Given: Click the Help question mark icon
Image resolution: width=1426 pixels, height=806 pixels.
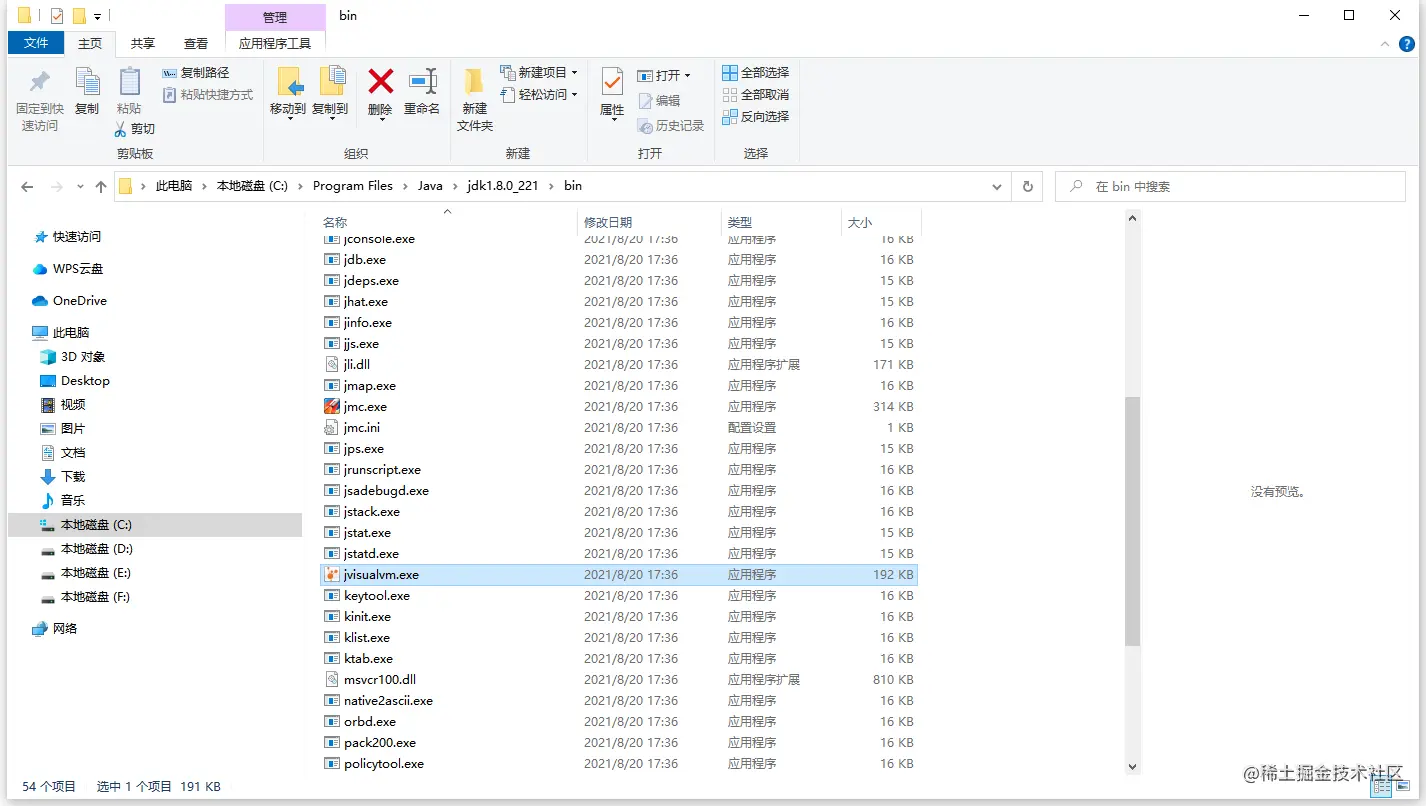Looking at the screenshot, I should coord(1407,44).
